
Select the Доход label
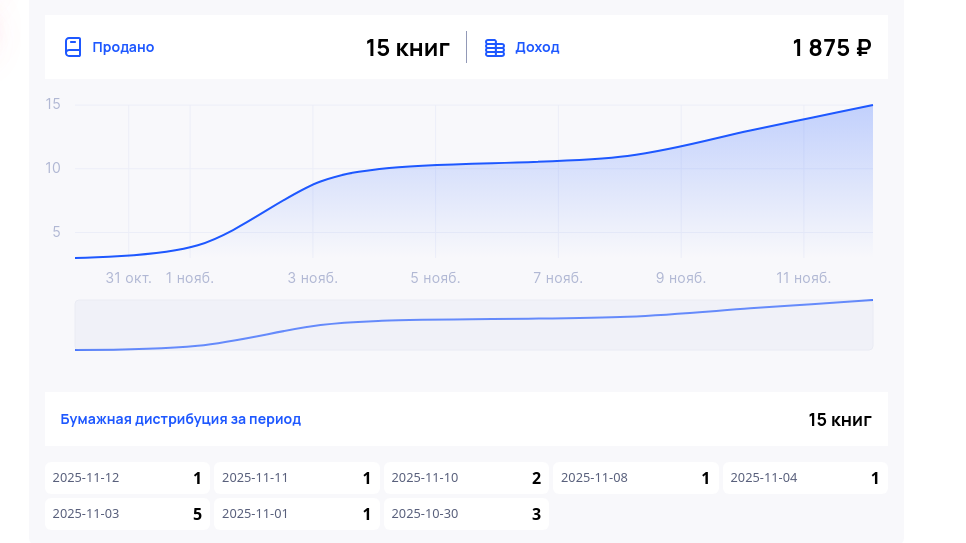coord(537,47)
